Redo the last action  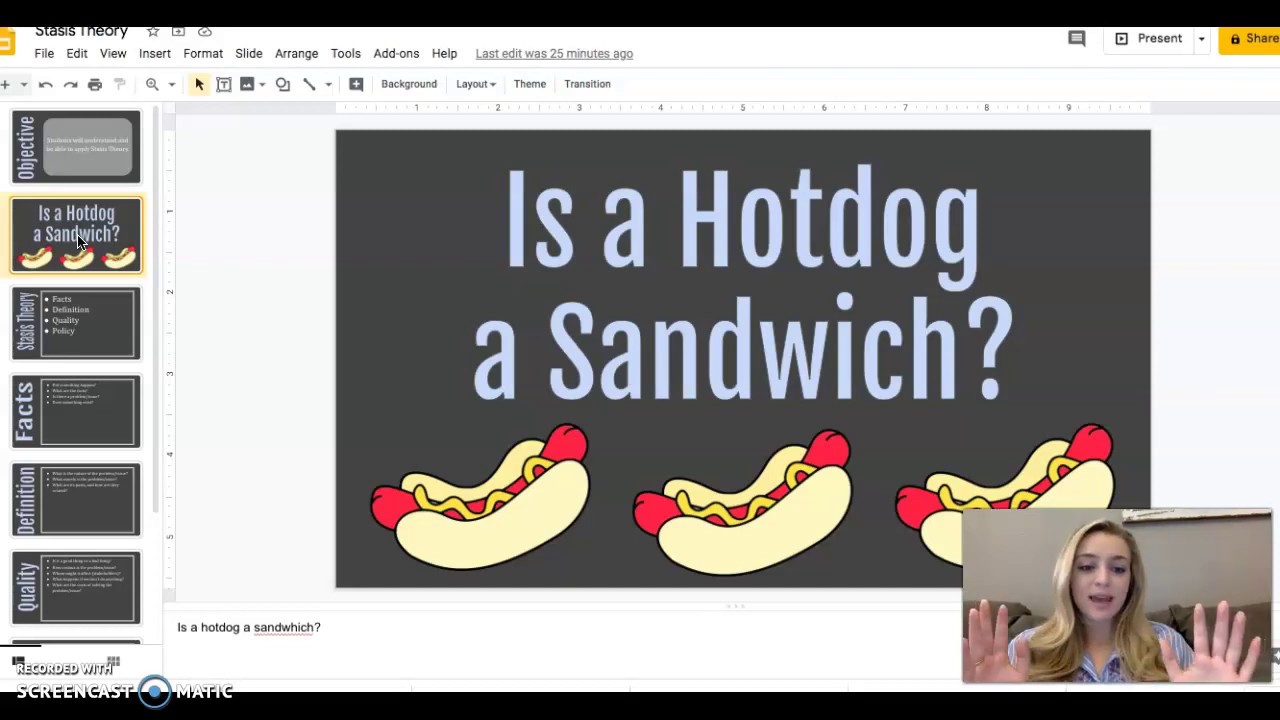point(70,84)
